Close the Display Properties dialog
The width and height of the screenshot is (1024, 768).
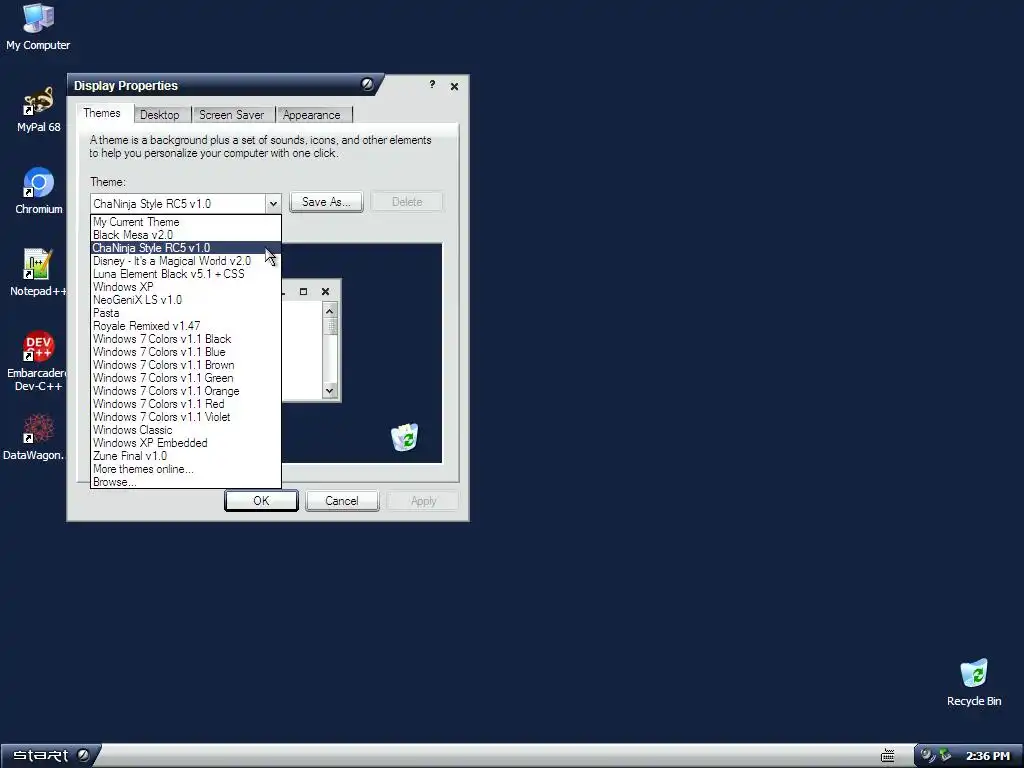click(x=455, y=86)
